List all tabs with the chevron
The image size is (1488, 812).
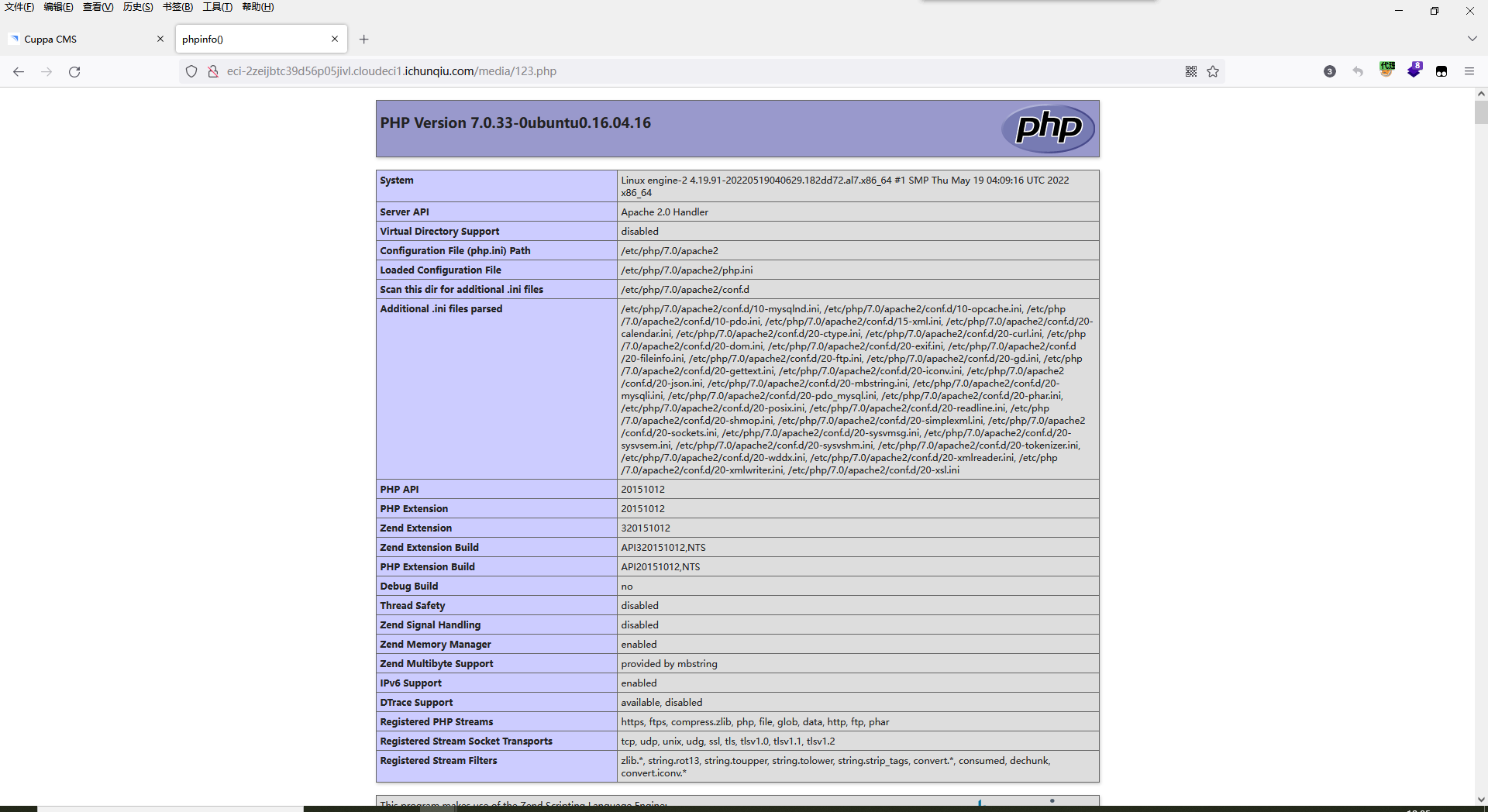pos(1472,39)
